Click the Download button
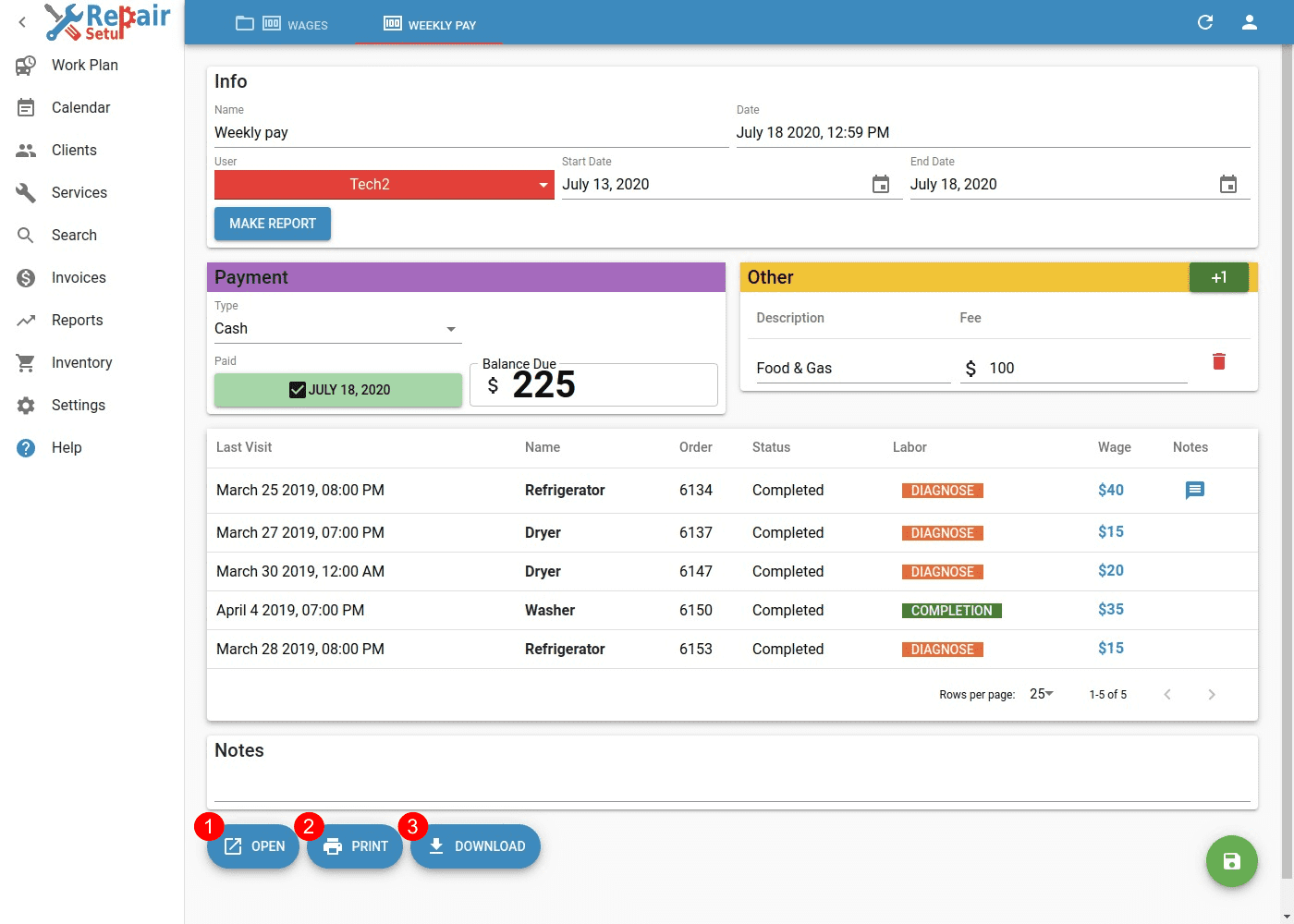The width and height of the screenshot is (1294, 924). tap(475, 846)
